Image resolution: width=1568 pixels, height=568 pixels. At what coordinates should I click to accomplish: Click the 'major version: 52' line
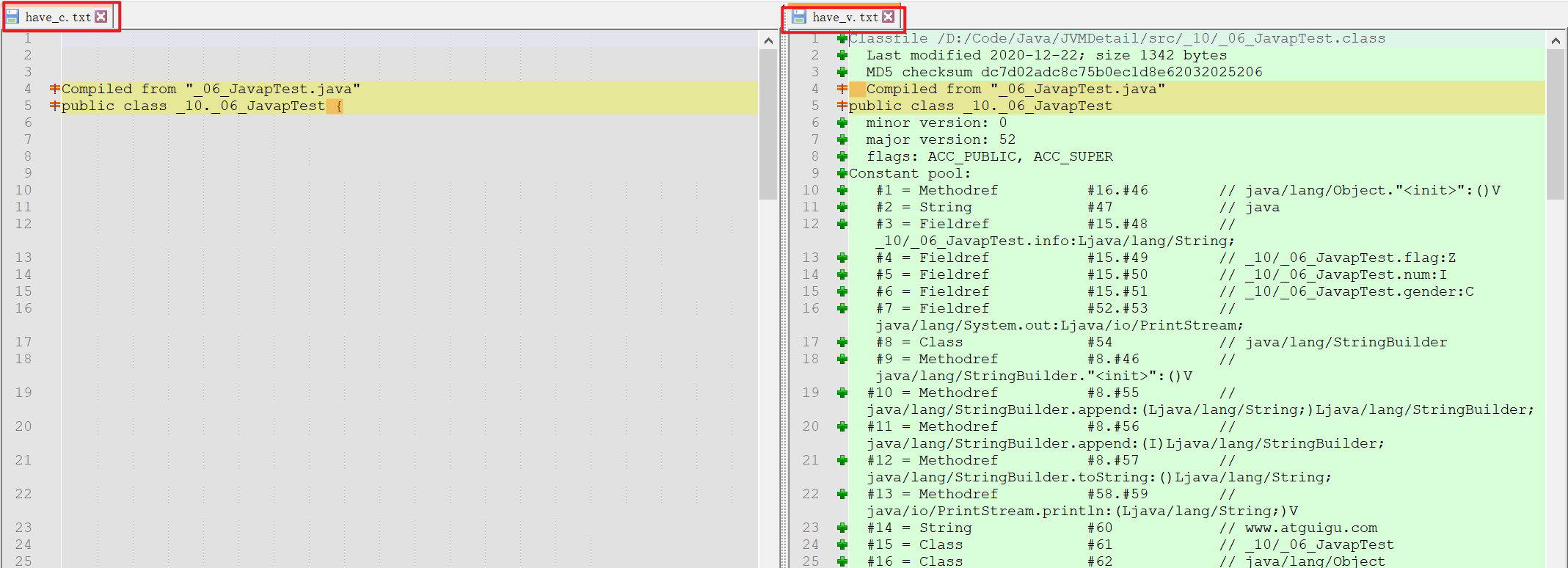(x=941, y=139)
